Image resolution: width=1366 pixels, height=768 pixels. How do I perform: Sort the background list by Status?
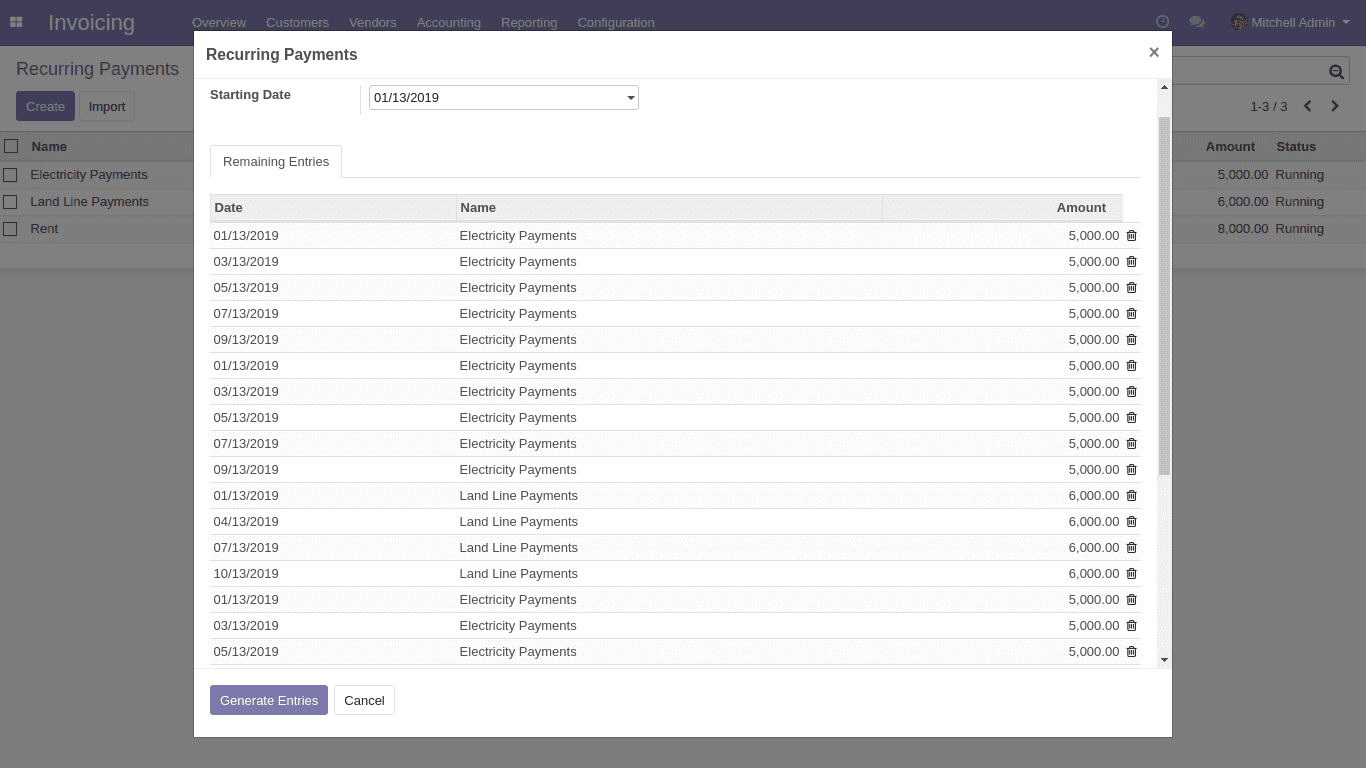1296,146
